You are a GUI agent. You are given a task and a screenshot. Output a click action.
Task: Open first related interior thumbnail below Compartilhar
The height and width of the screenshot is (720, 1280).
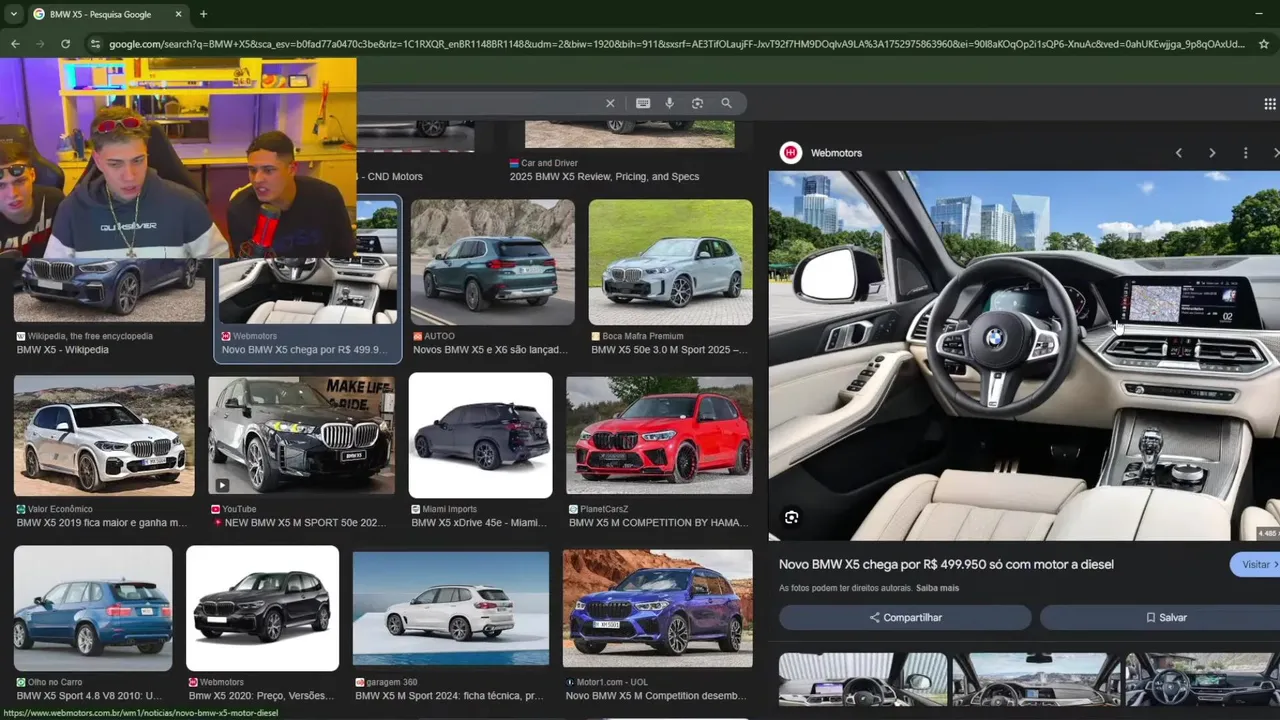863,680
